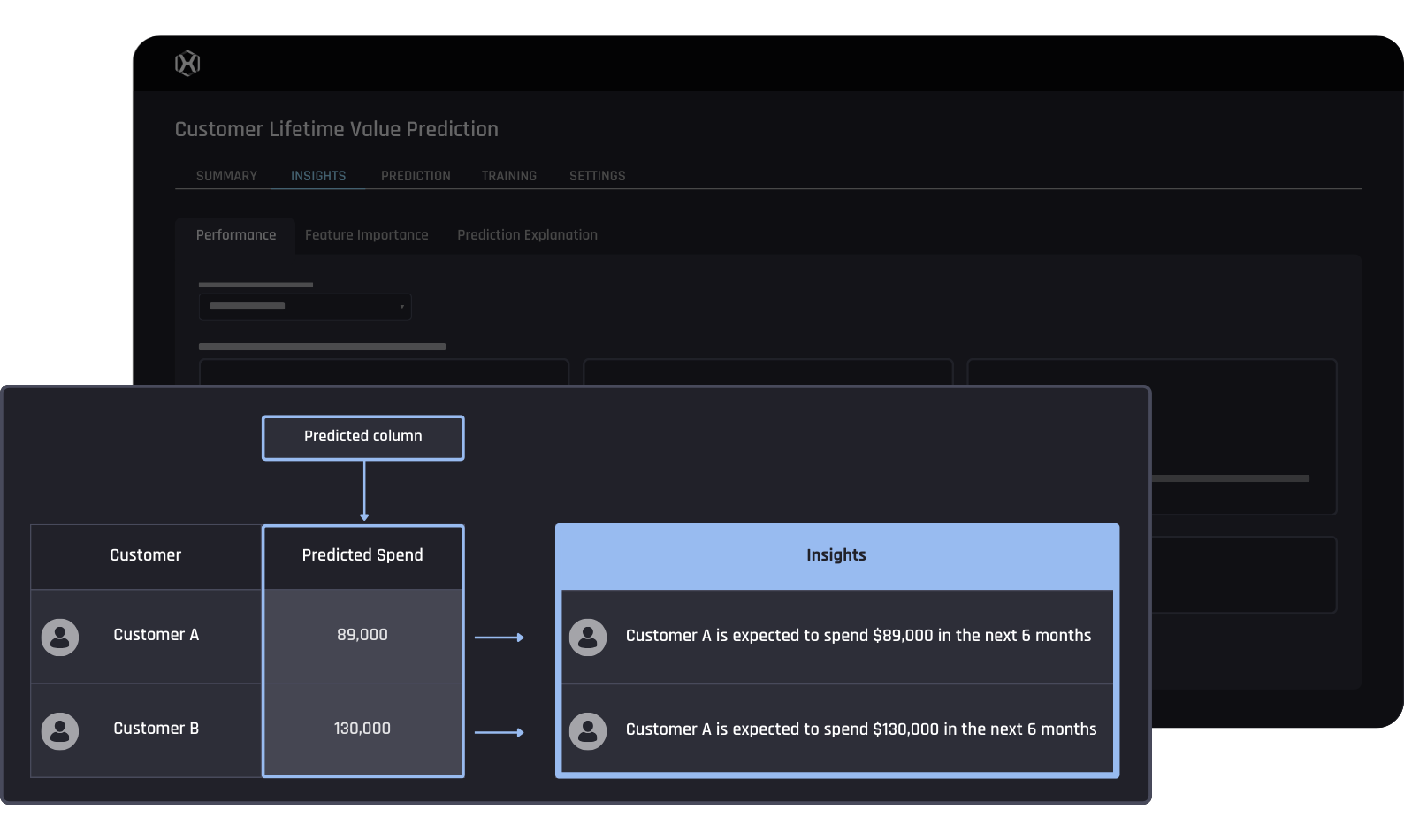Click the Predicted Spend column header
This screenshot has height=840, width=1404.
pyautogui.click(x=362, y=556)
